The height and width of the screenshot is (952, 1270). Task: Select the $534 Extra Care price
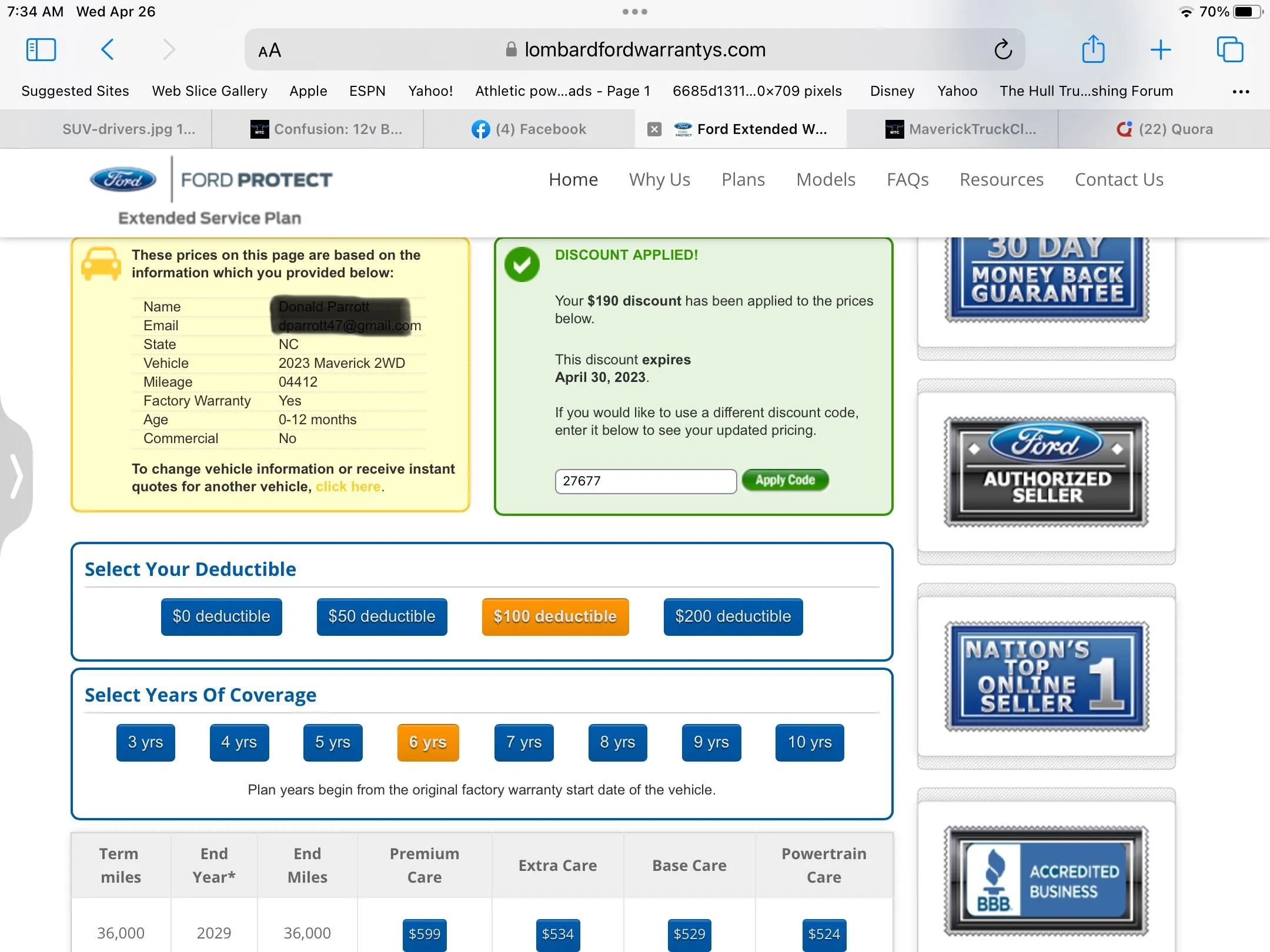[x=558, y=934]
